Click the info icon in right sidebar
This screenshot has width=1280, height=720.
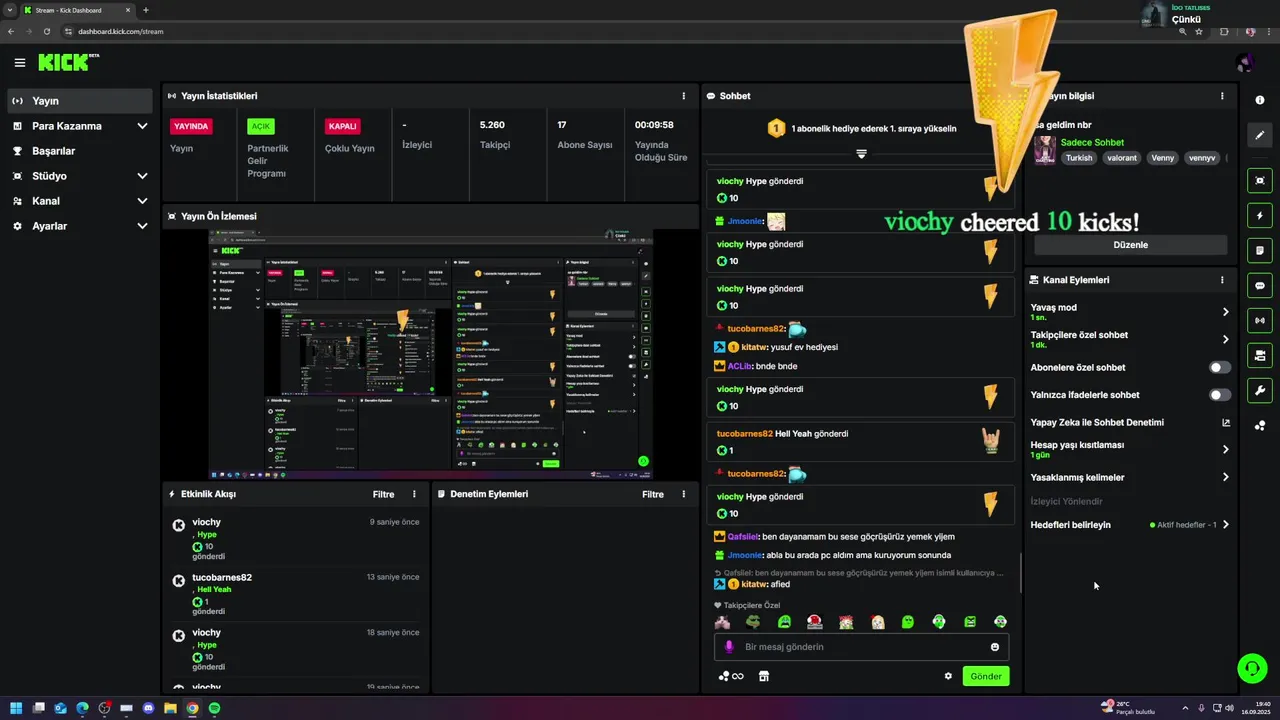1259,100
